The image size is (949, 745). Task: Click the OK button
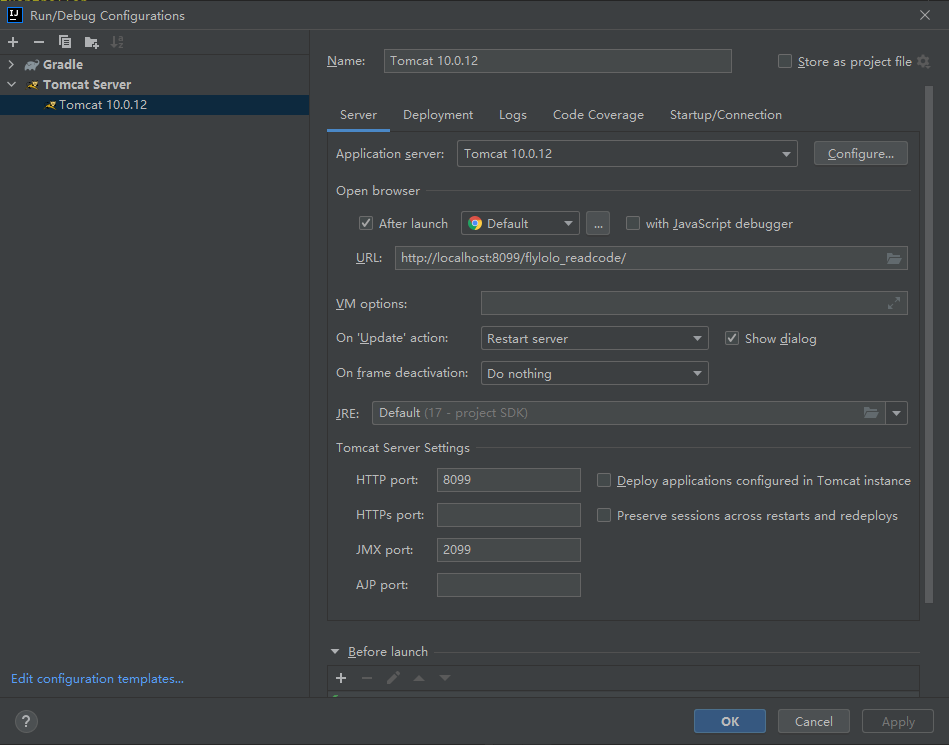click(x=730, y=721)
